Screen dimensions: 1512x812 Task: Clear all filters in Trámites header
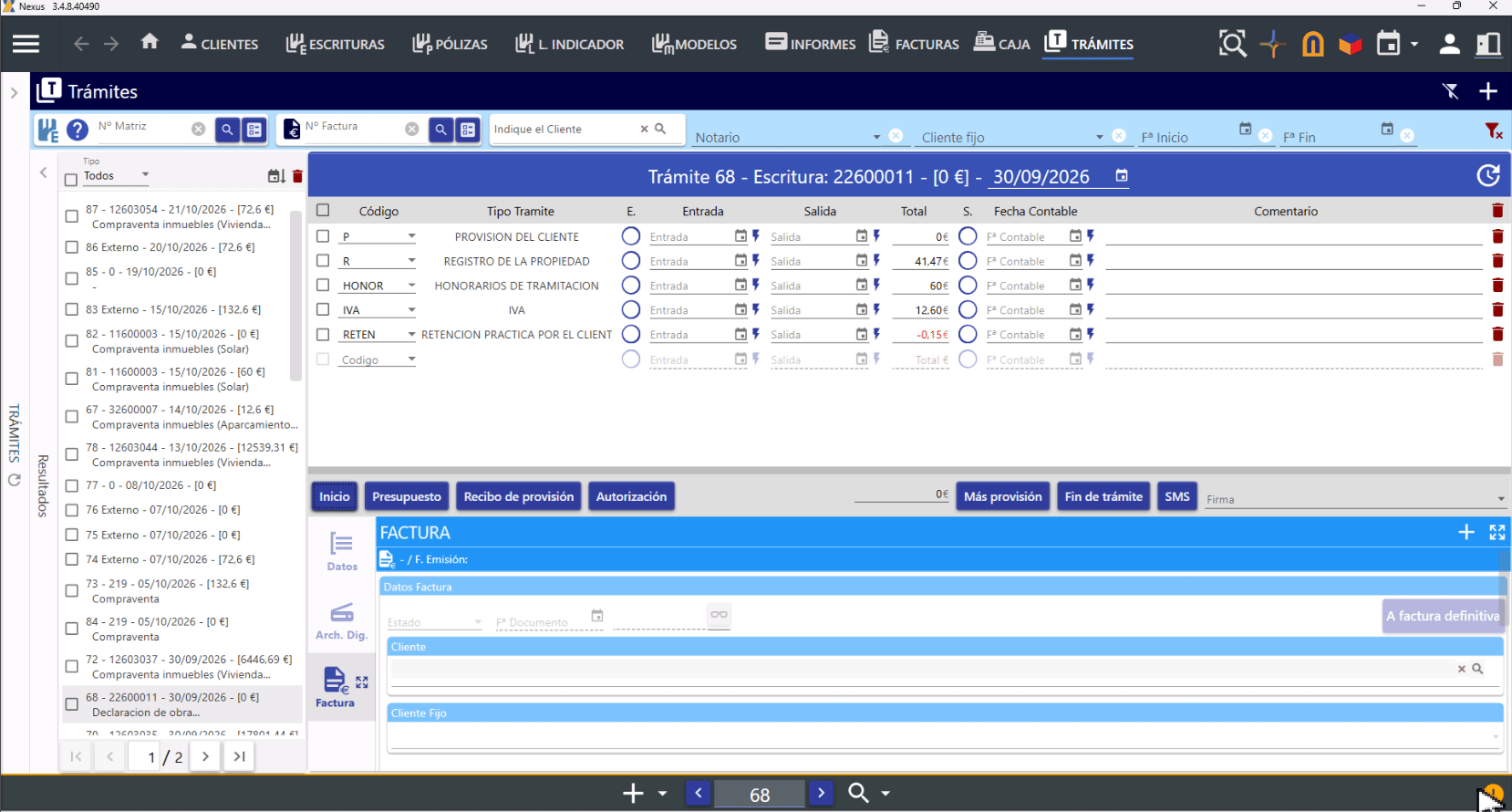1450,91
